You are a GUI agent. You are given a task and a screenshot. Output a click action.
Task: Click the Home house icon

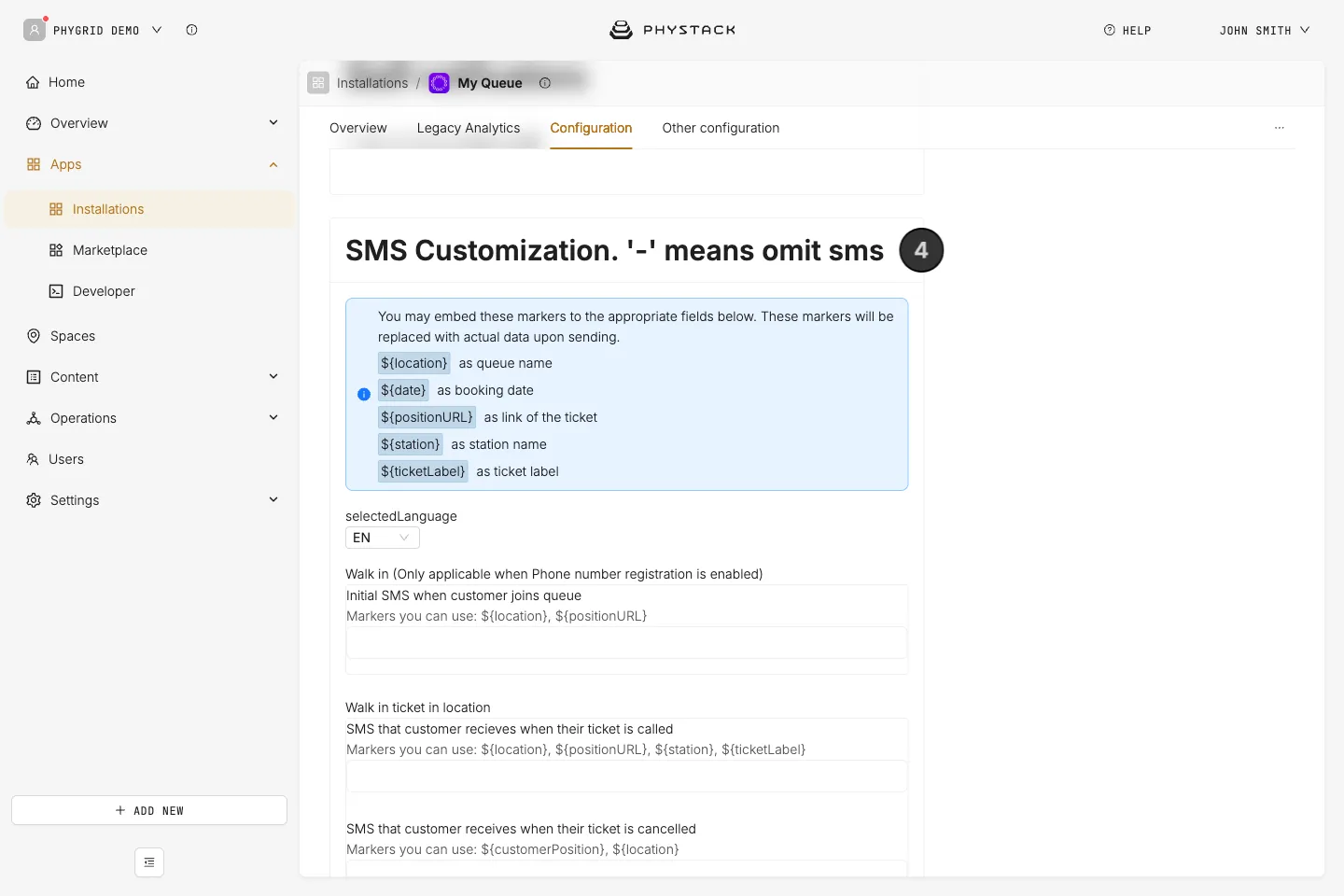pos(34,82)
